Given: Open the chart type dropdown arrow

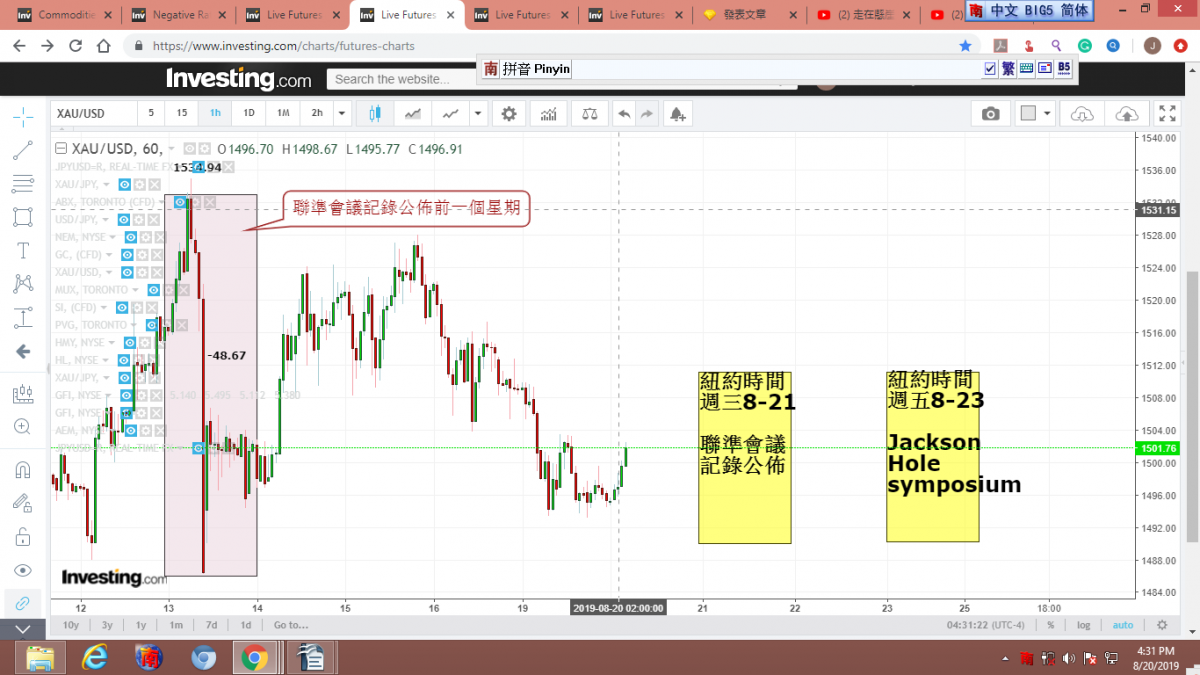Looking at the screenshot, I should 478,114.
